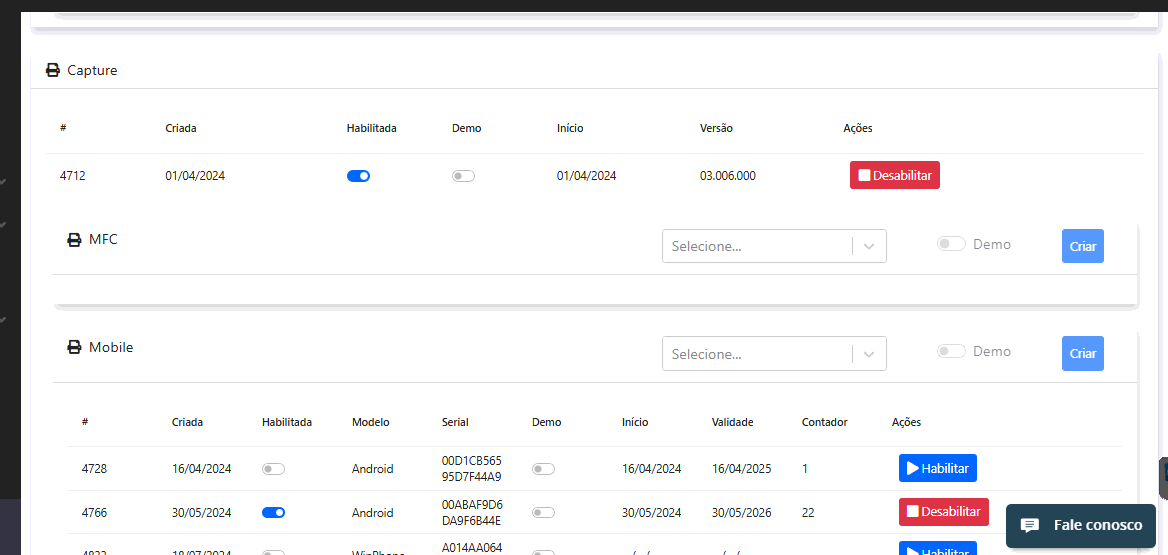Click the chat icon in Fale conosco
The height and width of the screenshot is (555, 1168).
[1030, 526]
